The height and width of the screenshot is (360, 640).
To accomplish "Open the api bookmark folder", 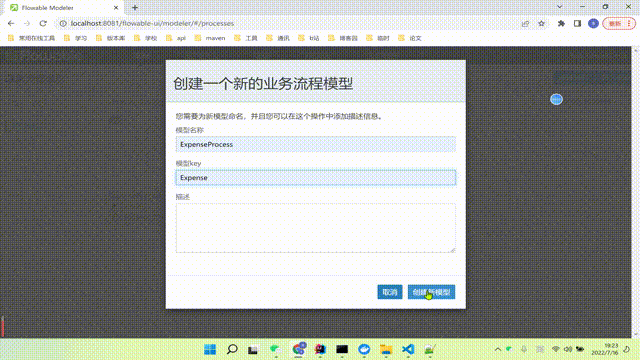I will [x=176, y=38].
